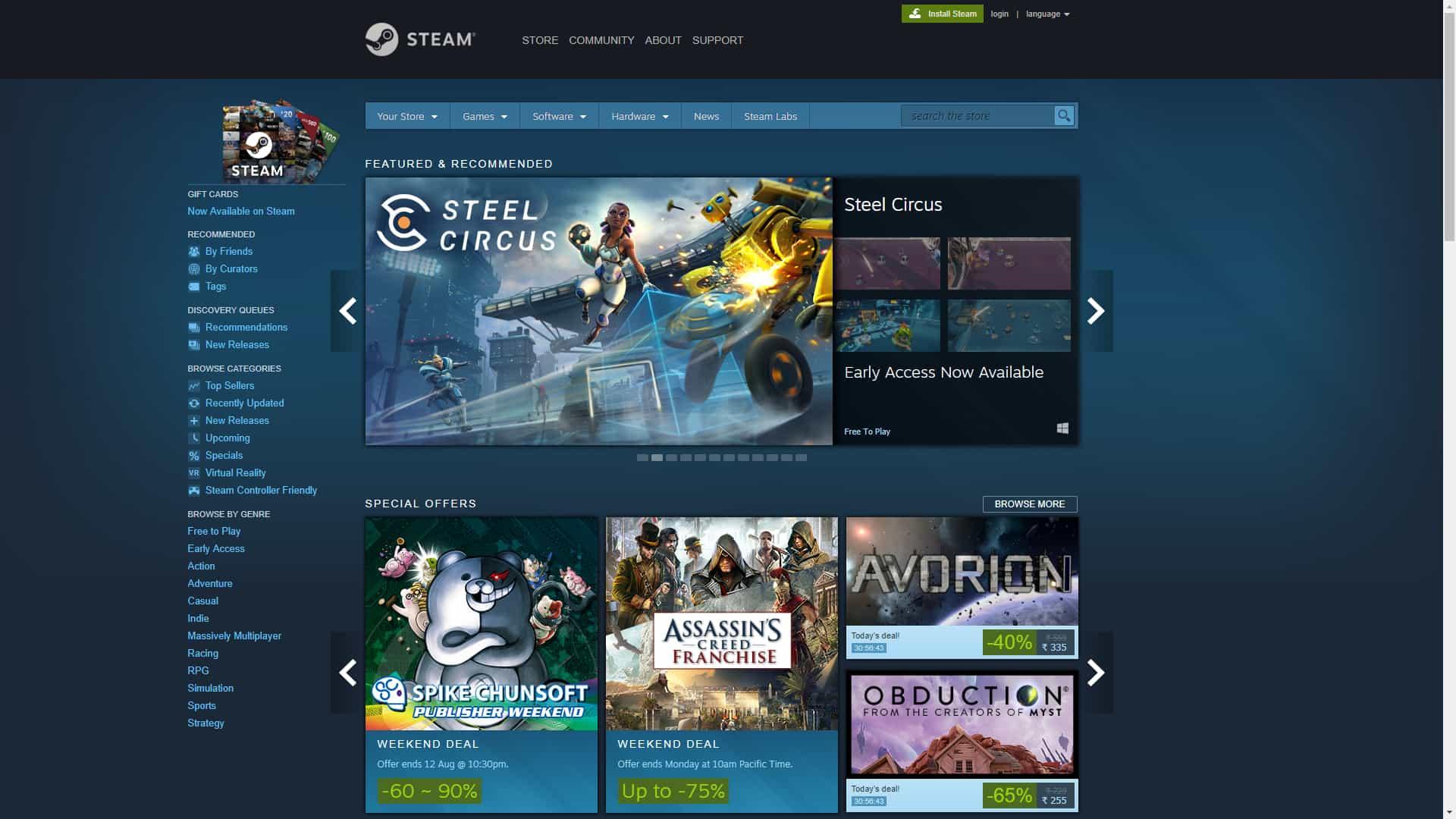
Task: Go back with special offers left arrow
Action: coord(347,673)
